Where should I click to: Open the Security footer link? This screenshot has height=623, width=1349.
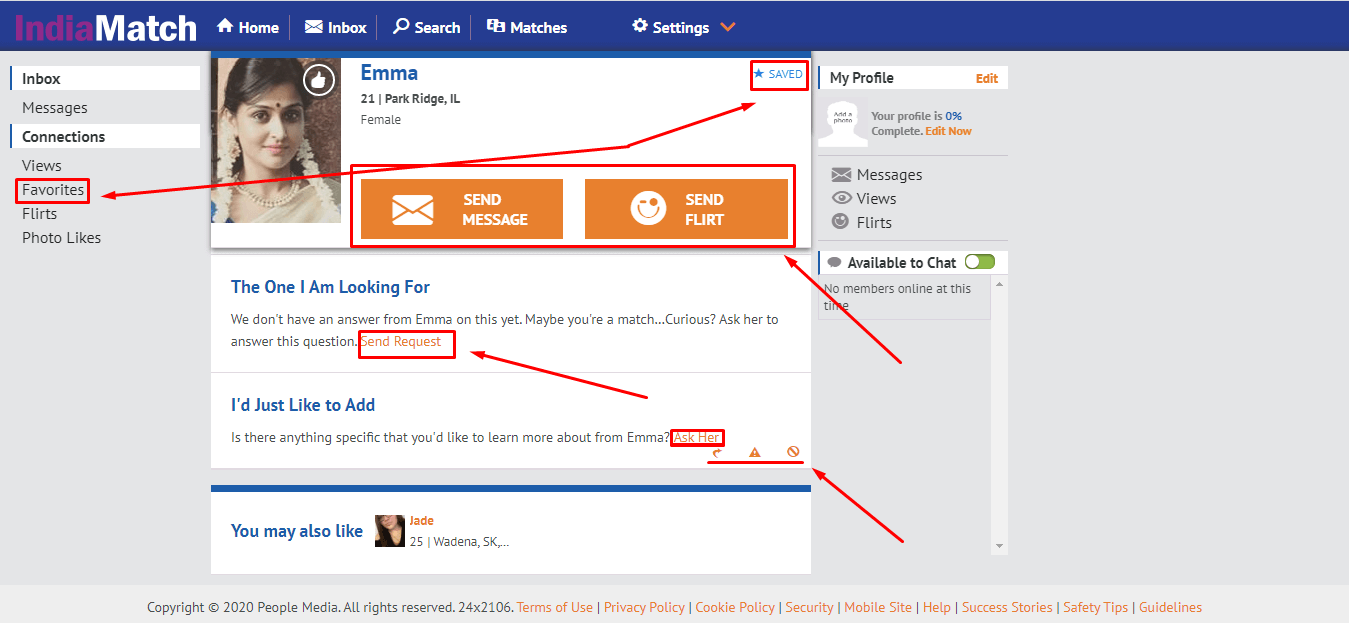click(809, 607)
